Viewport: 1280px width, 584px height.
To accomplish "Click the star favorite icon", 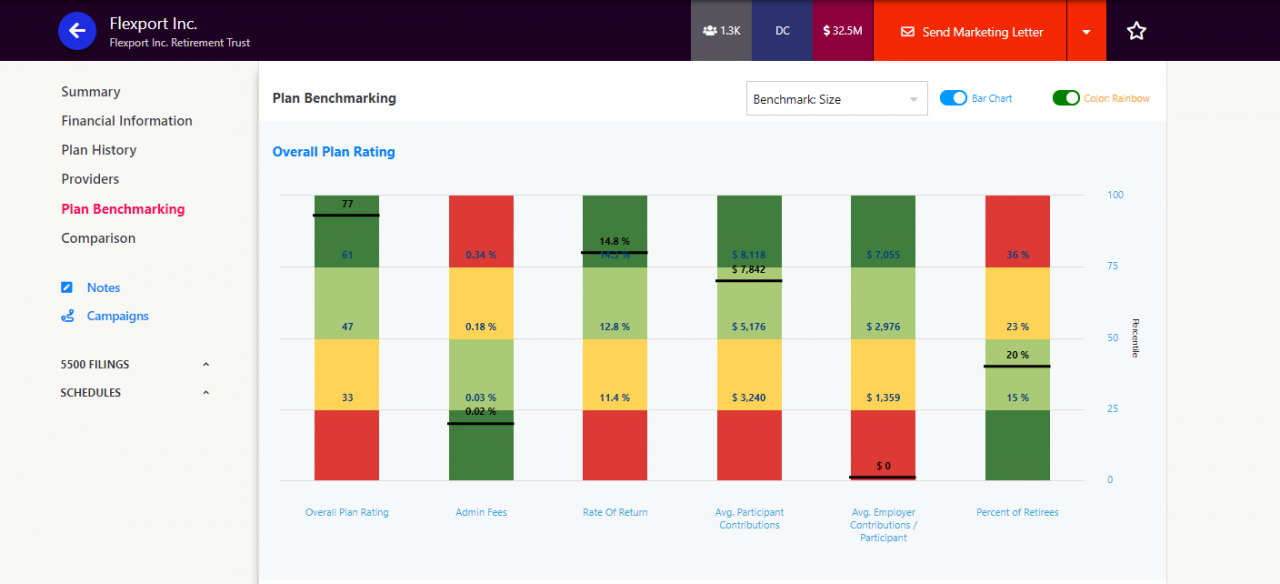I will (1136, 31).
